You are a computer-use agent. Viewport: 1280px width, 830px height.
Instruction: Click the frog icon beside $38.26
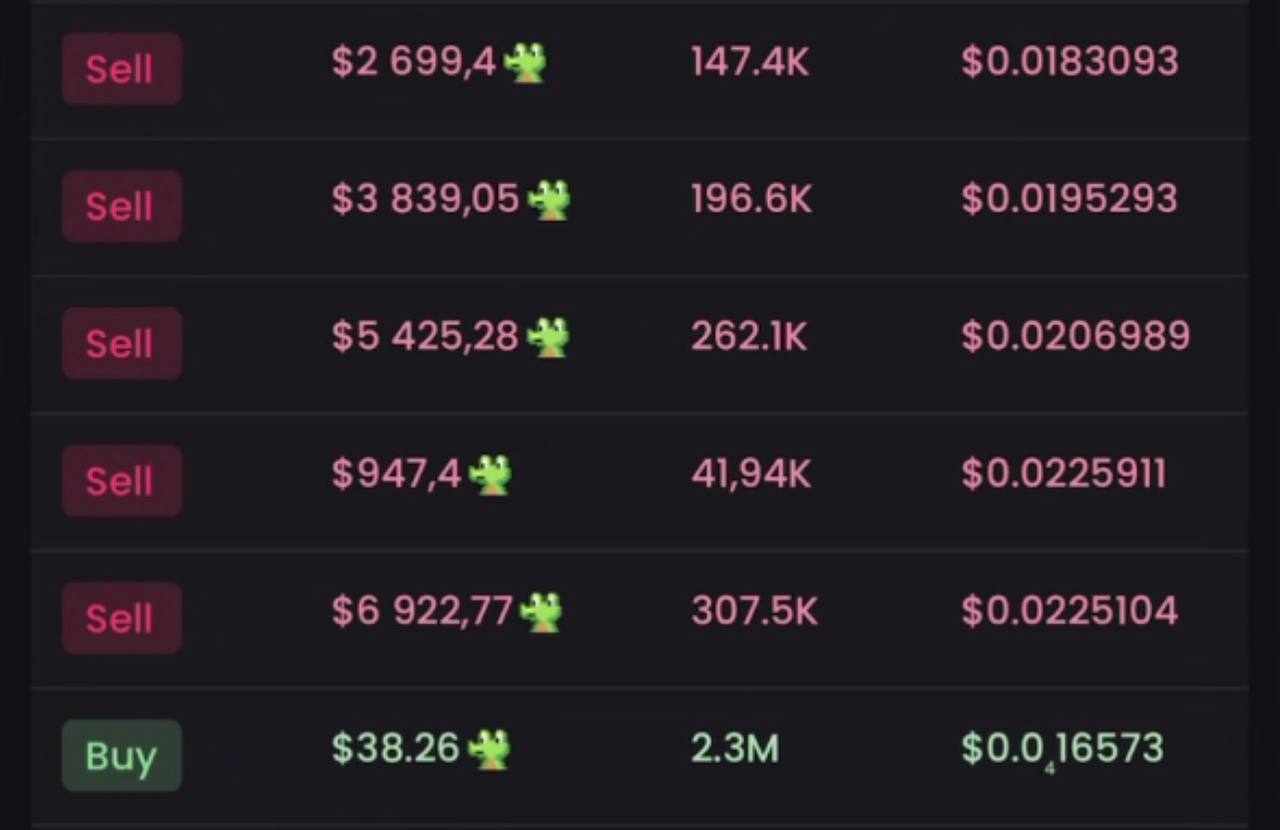(489, 749)
